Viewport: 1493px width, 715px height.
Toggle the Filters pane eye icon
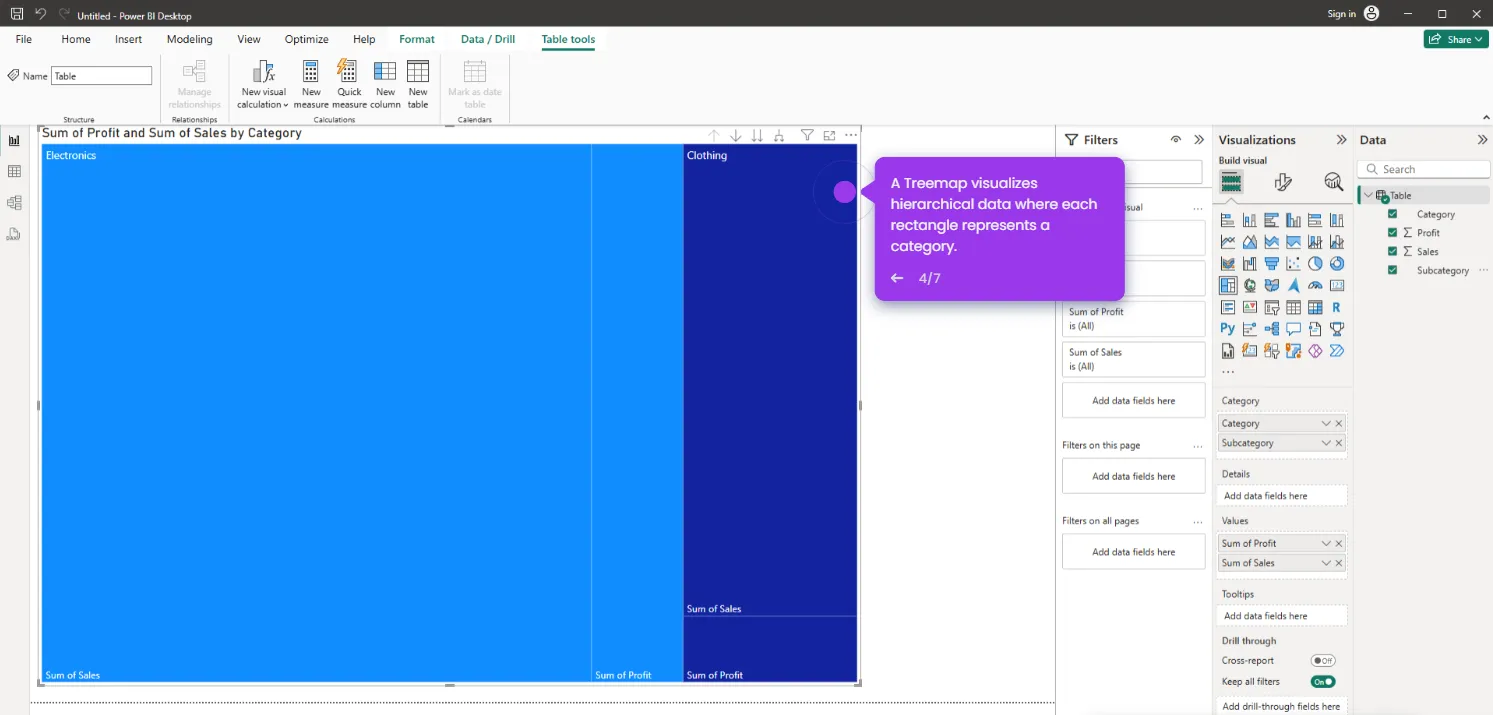(1176, 140)
